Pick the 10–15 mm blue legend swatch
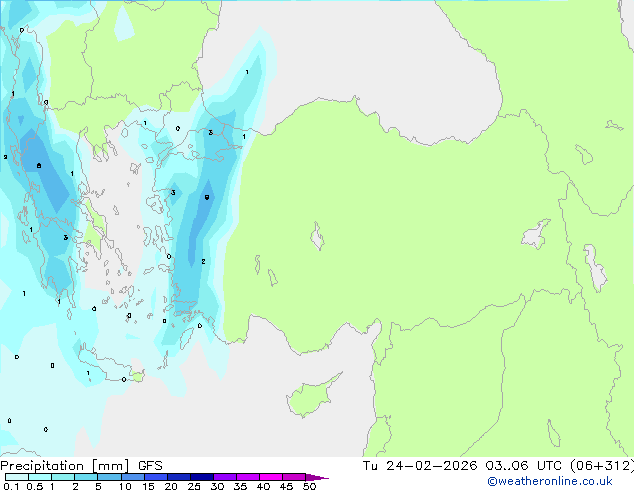 (x=132, y=477)
